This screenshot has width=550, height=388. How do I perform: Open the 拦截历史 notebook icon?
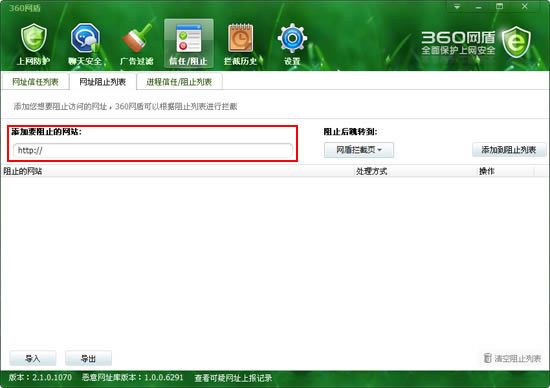241,38
